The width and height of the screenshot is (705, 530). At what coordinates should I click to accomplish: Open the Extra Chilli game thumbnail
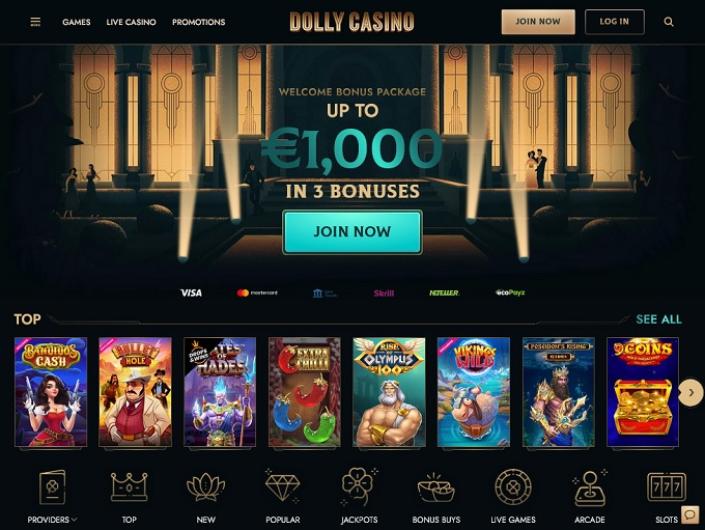304,392
